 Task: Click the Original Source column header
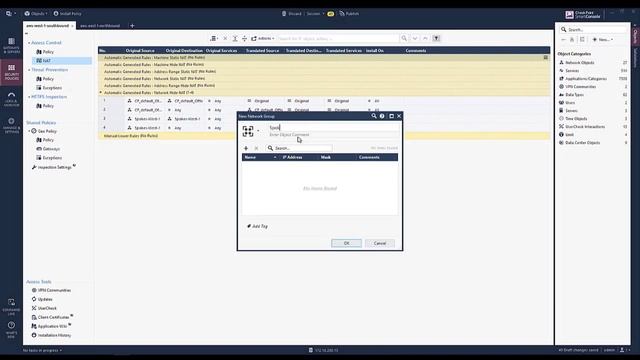pos(140,51)
